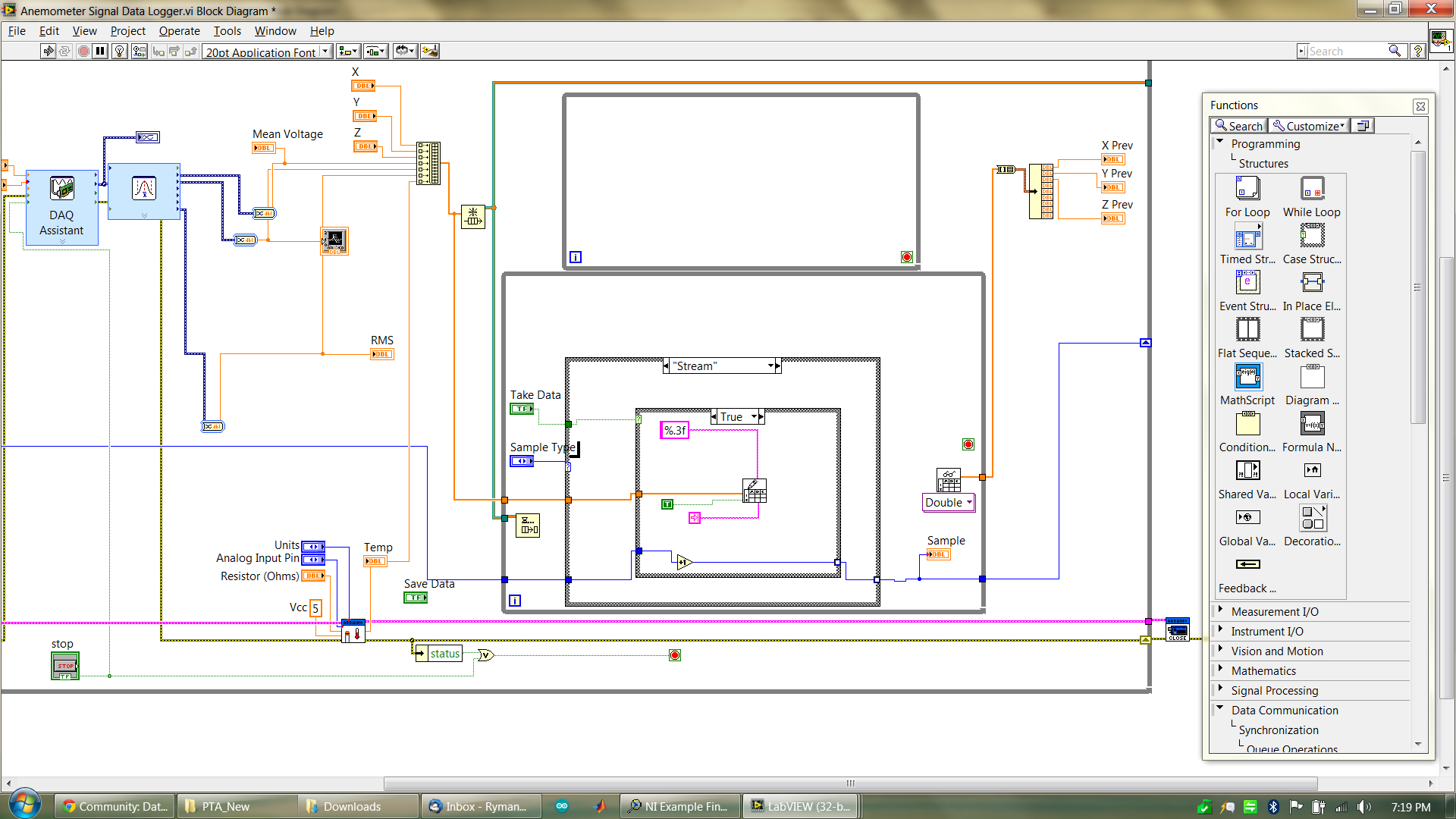This screenshot has height=819, width=1456.
Task: Open the Tools menu
Action: click(x=227, y=31)
